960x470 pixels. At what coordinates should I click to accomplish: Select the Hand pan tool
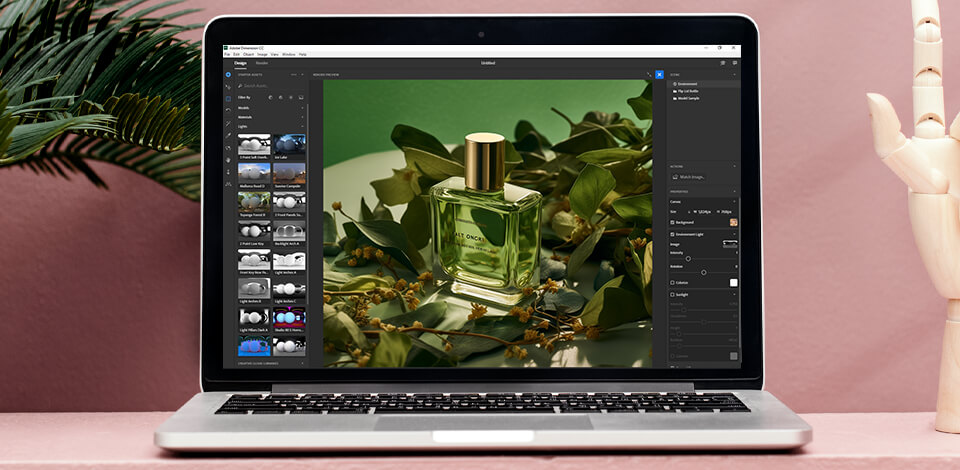click(x=228, y=160)
